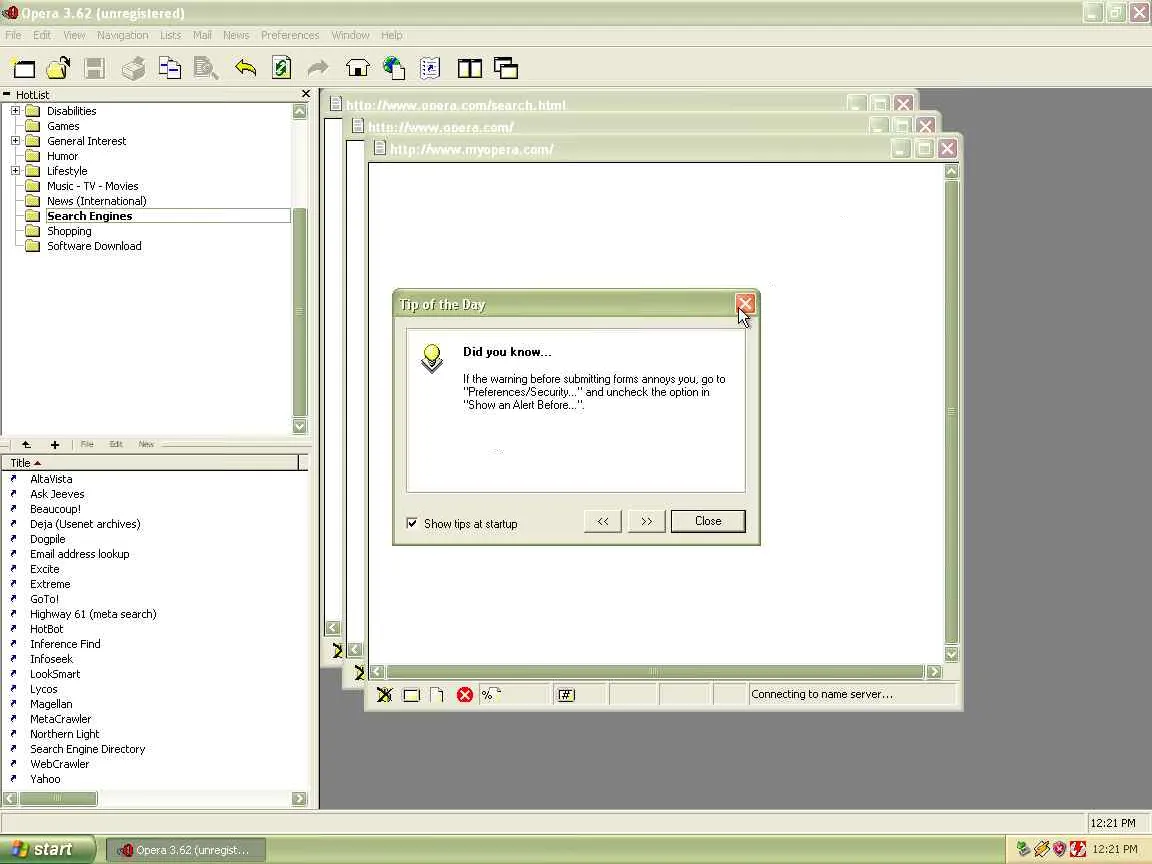Open the Northern Light bookmark
This screenshot has height=864, width=1152.
point(65,734)
